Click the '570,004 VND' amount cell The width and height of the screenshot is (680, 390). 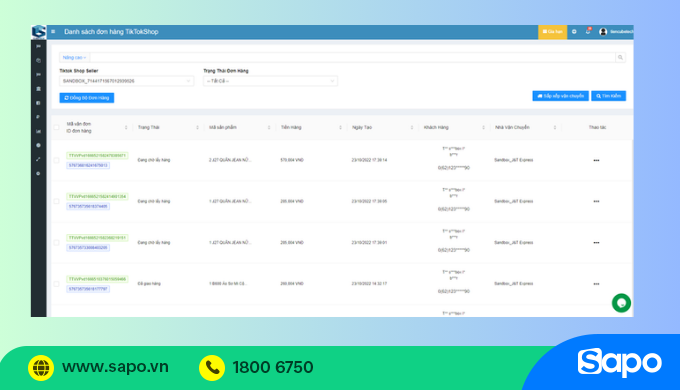pyautogui.click(x=292, y=160)
